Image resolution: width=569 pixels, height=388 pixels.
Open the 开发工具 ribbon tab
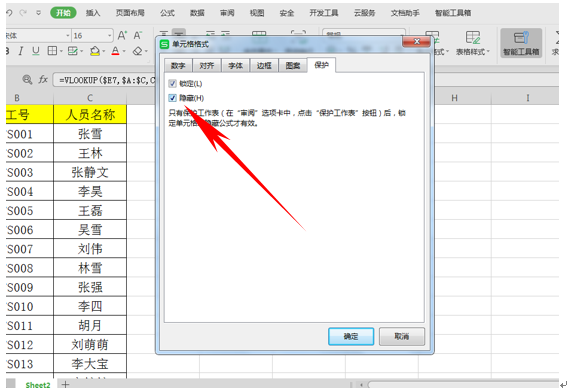324,13
